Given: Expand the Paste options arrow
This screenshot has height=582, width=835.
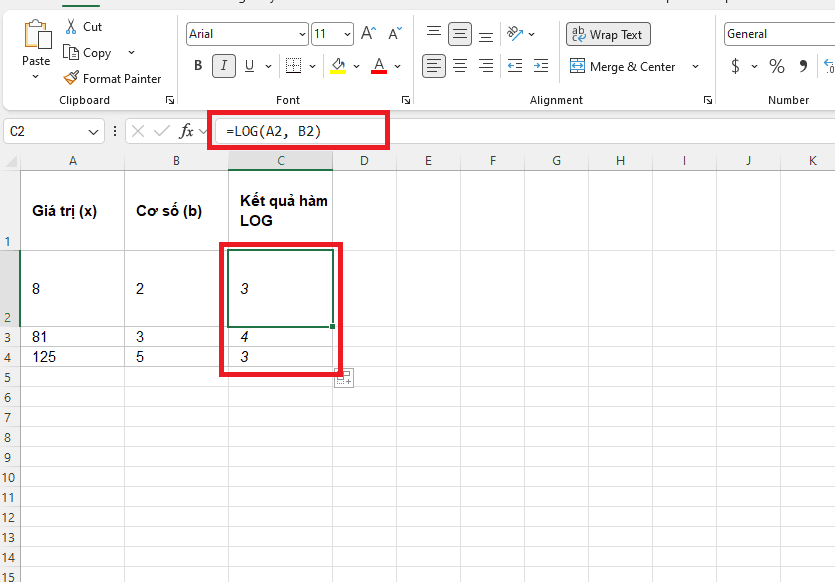Looking at the screenshot, I should coord(36,77).
